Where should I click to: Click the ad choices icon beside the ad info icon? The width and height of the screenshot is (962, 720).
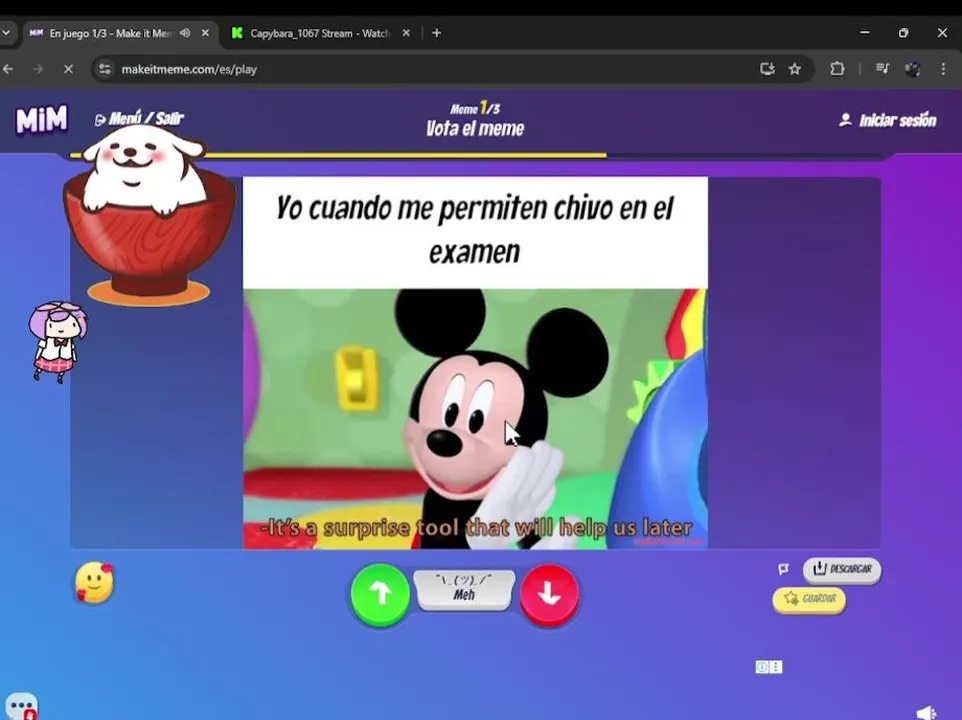(776, 667)
